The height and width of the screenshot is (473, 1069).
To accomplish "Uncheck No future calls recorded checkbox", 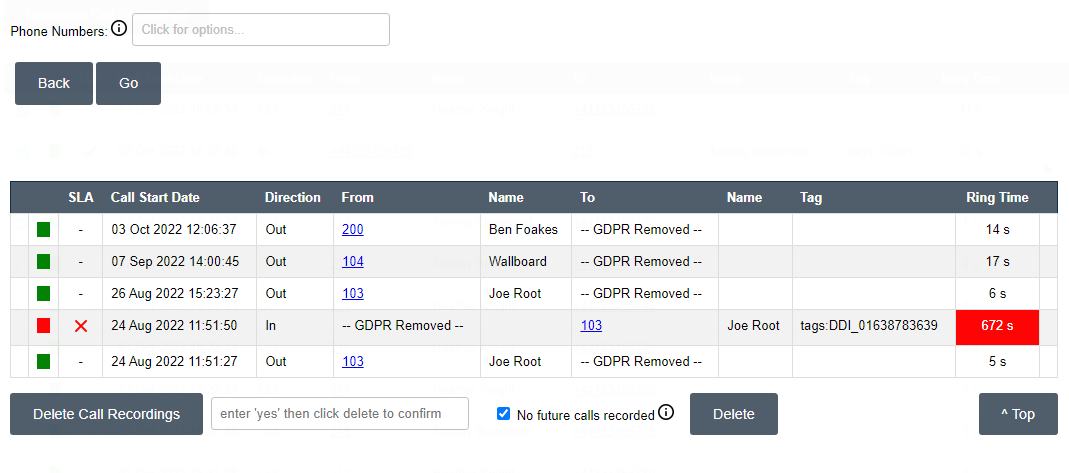I will tap(504, 414).
